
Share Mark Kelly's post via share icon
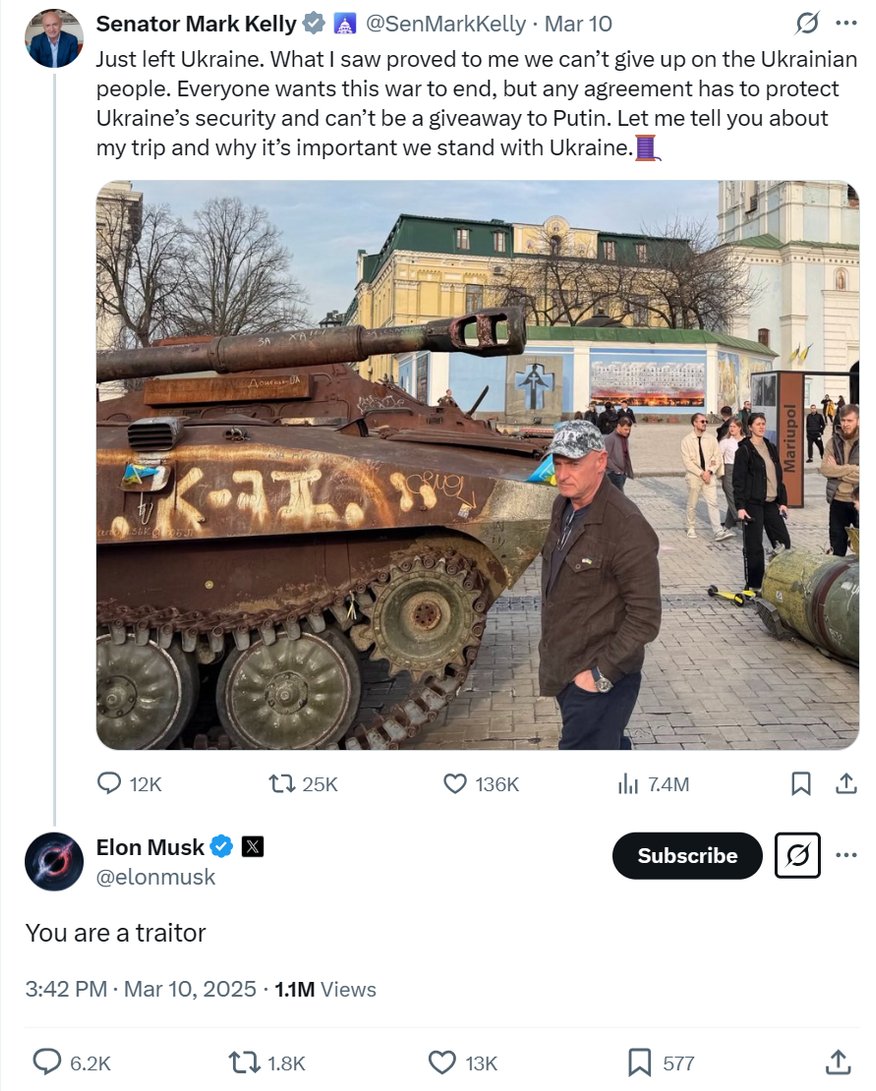pos(846,784)
